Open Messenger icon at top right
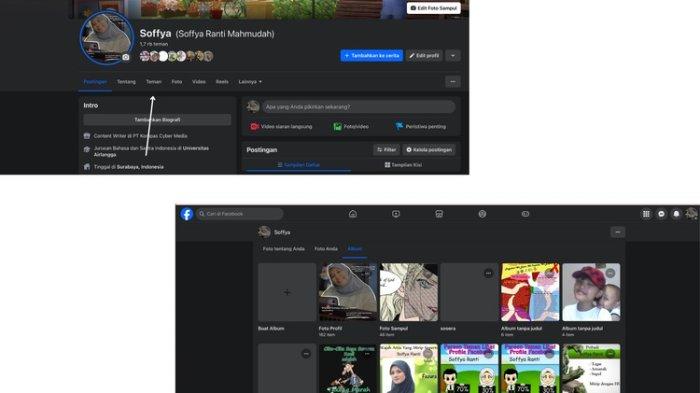This screenshot has width=700, height=393. 661,214
